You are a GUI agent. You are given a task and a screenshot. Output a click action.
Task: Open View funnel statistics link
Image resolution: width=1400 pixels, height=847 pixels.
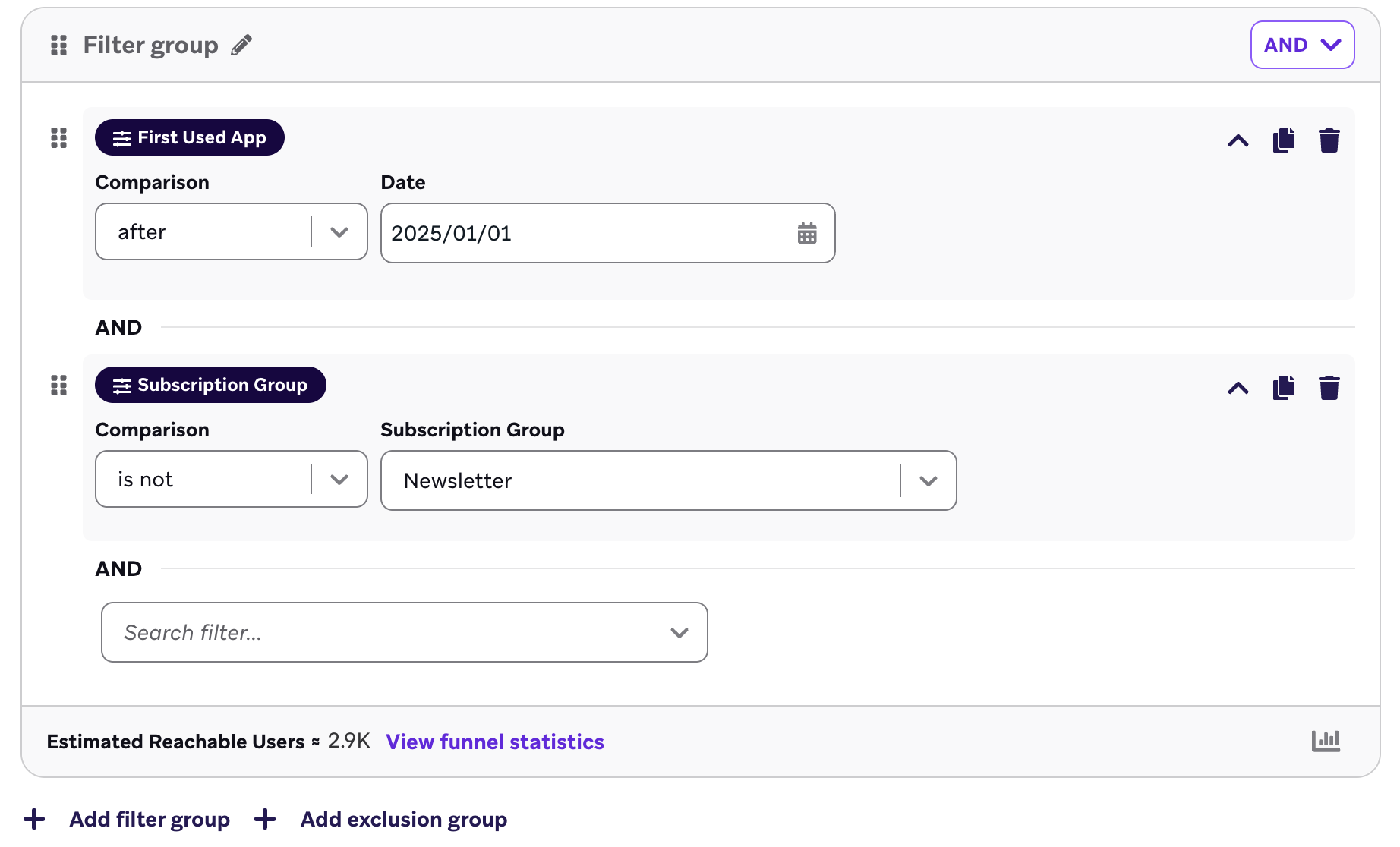(x=495, y=742)
